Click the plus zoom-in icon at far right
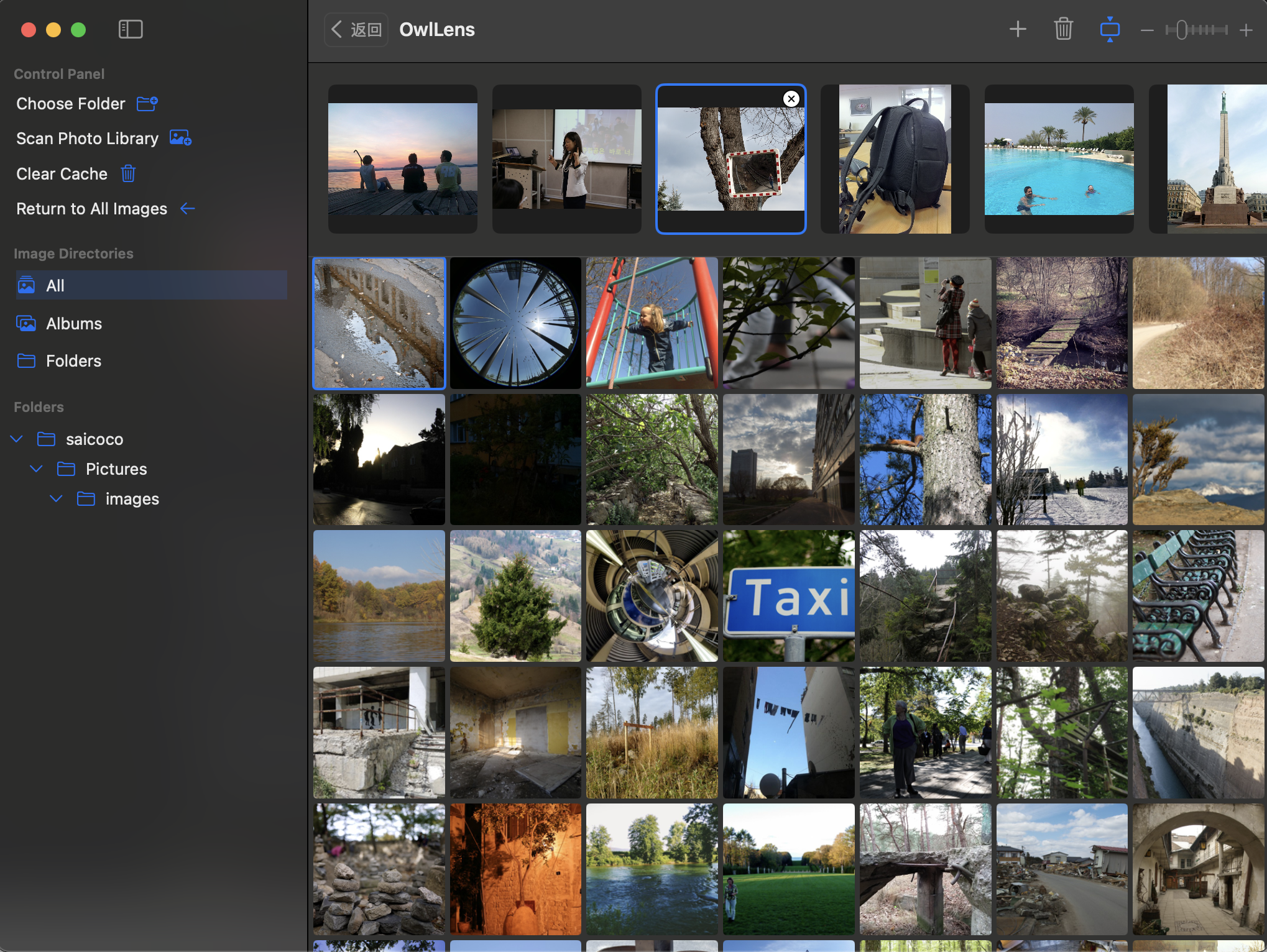Image resolution: width=1267 pixels, height=952 pixels. 1246,30
